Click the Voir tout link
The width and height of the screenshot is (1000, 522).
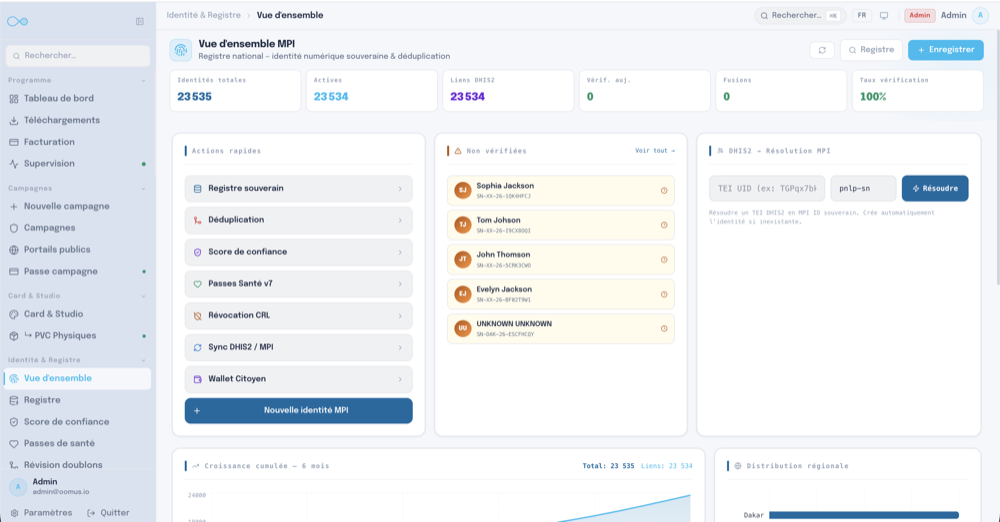[655, 151]
